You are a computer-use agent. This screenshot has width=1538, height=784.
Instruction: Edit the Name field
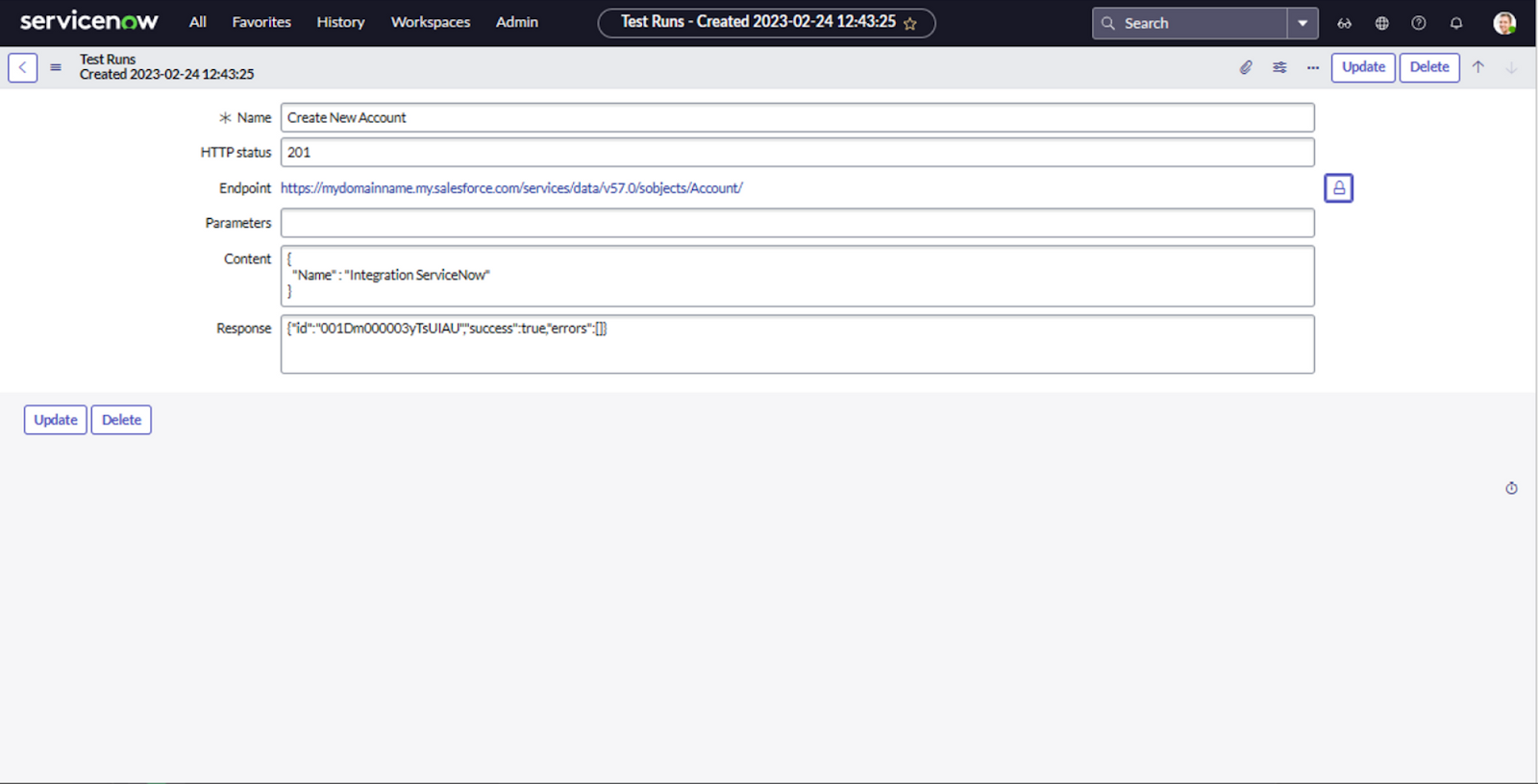coord(797,117)
